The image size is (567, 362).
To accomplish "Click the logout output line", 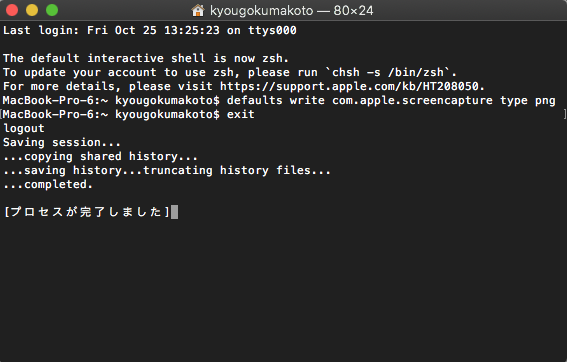I will 24,128.
